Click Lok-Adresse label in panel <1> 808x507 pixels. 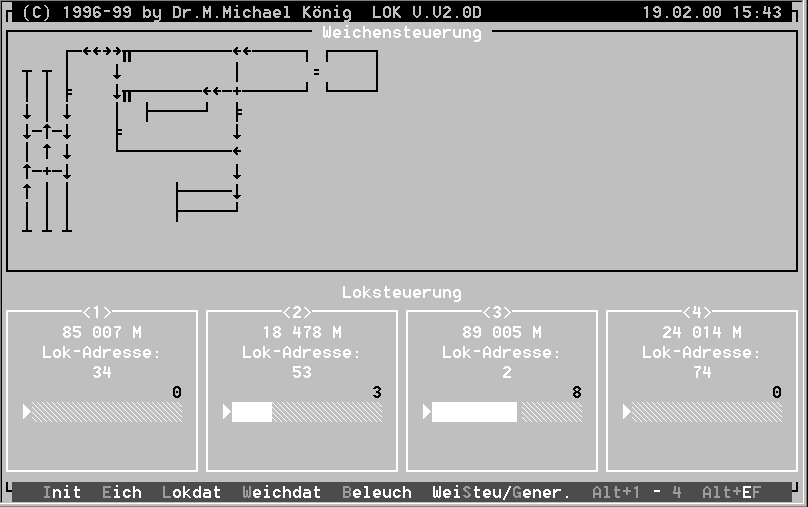pos(102,352)
